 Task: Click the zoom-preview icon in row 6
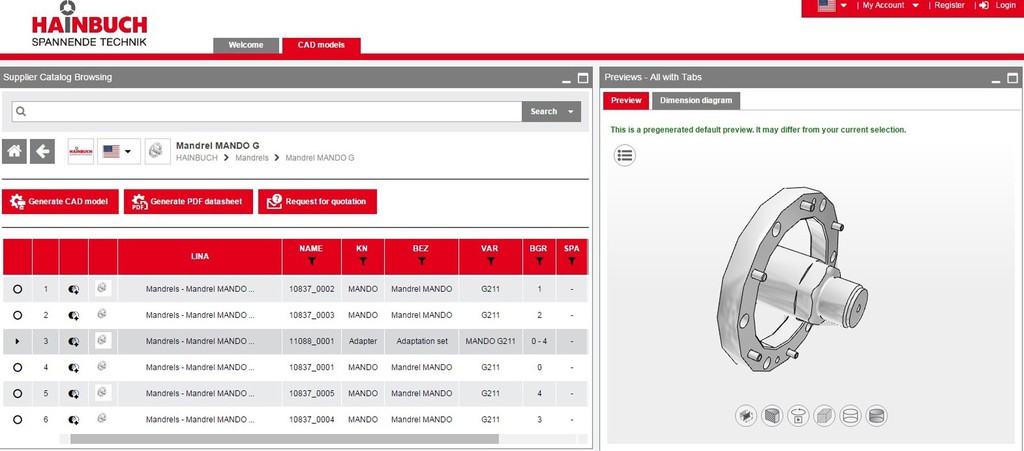(74, 420)
